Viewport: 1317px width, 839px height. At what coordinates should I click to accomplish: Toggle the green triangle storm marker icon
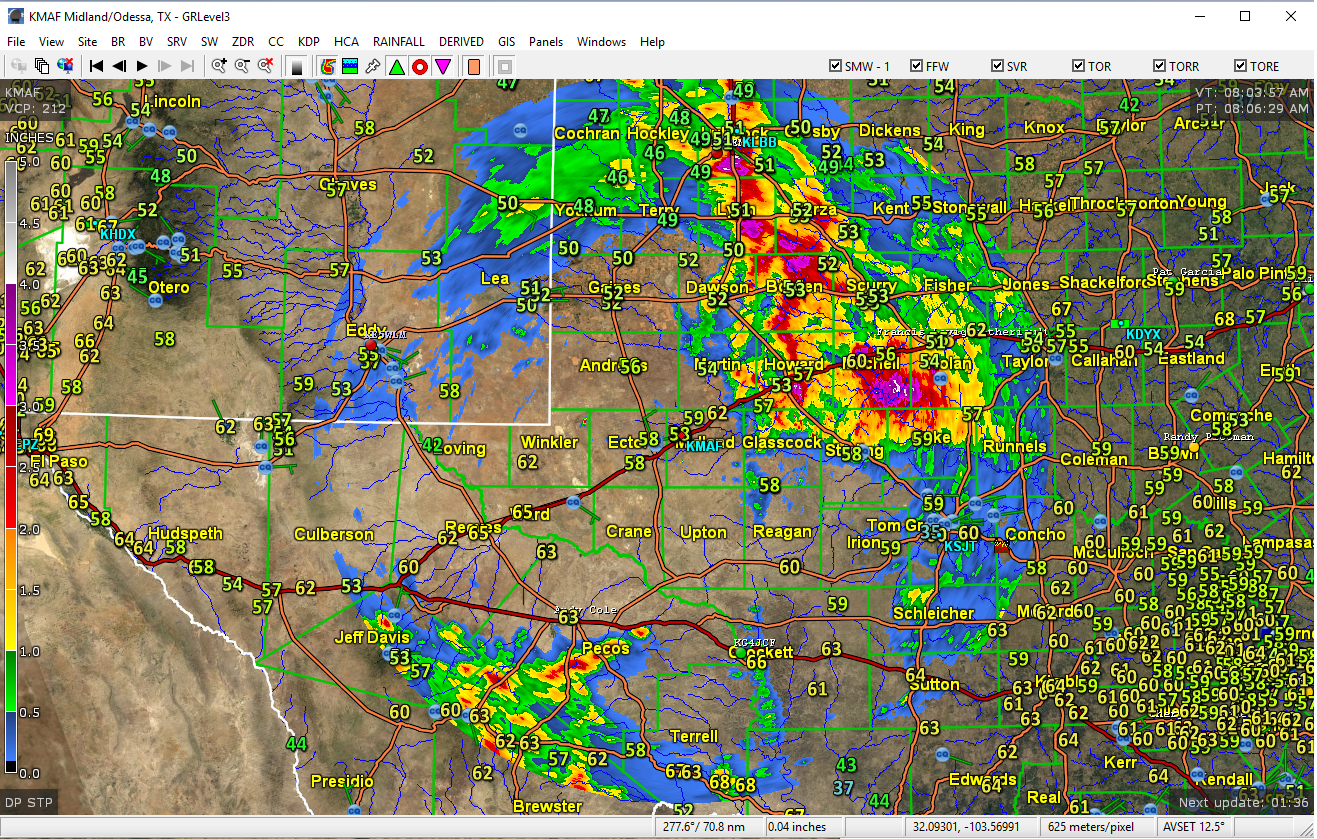click(396, 66)
